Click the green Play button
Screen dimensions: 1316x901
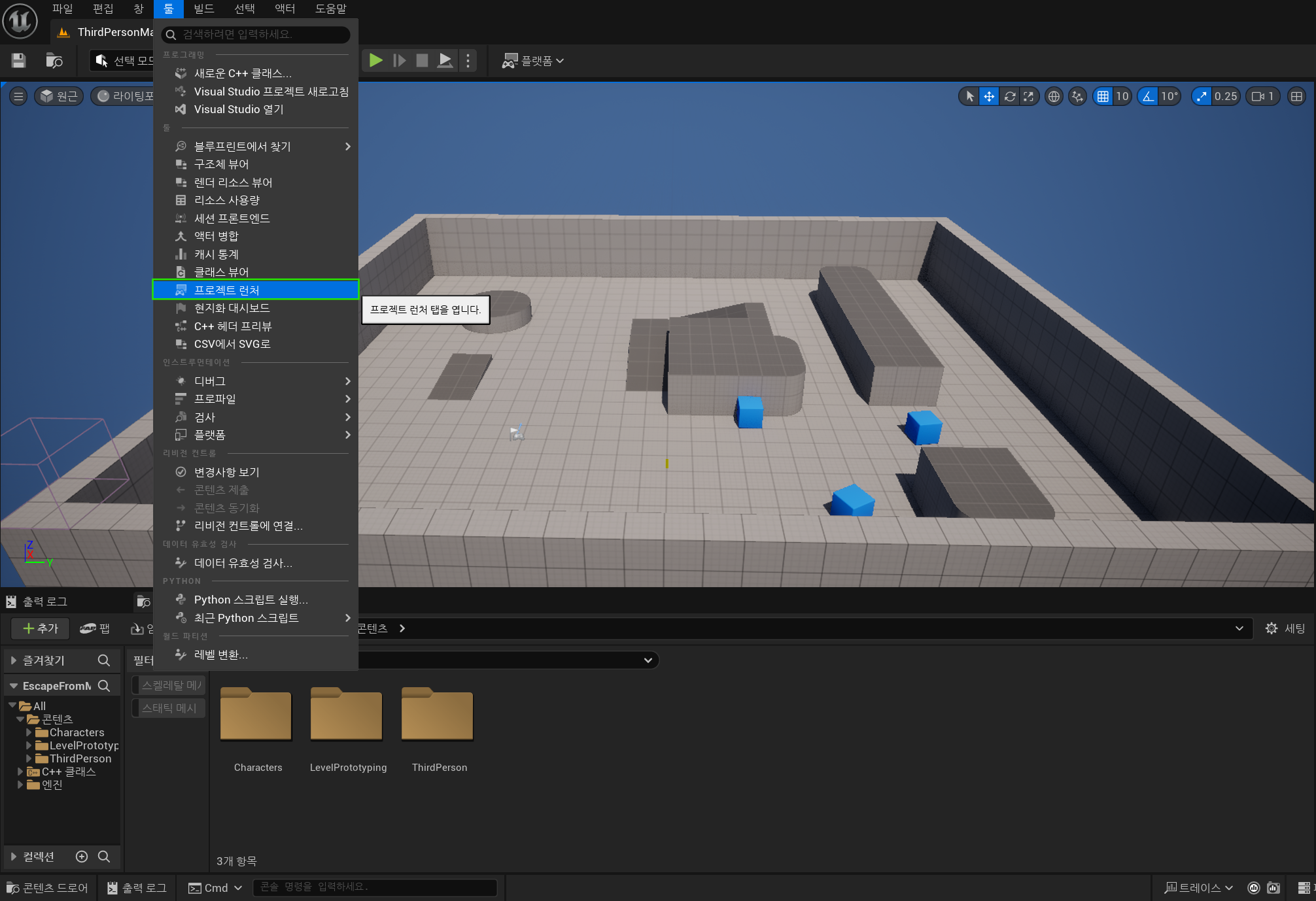[x=375, y=61]
